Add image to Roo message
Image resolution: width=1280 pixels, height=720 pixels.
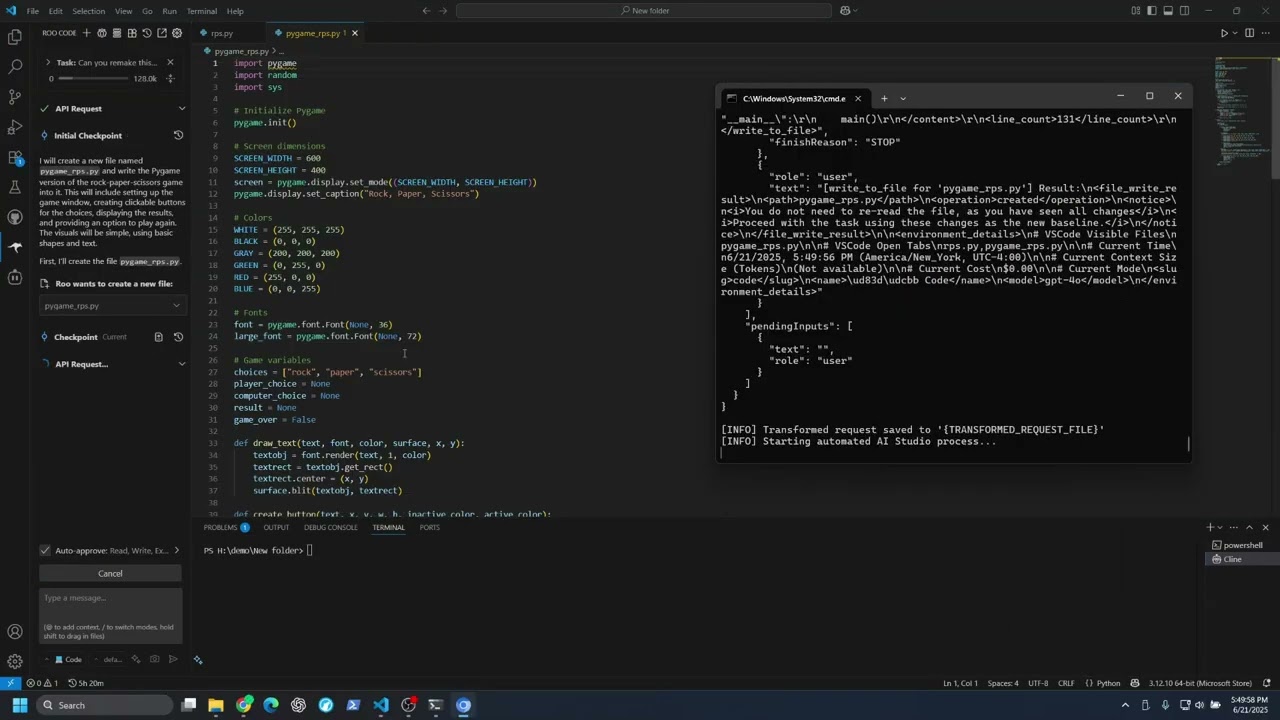tap(154, 659)
